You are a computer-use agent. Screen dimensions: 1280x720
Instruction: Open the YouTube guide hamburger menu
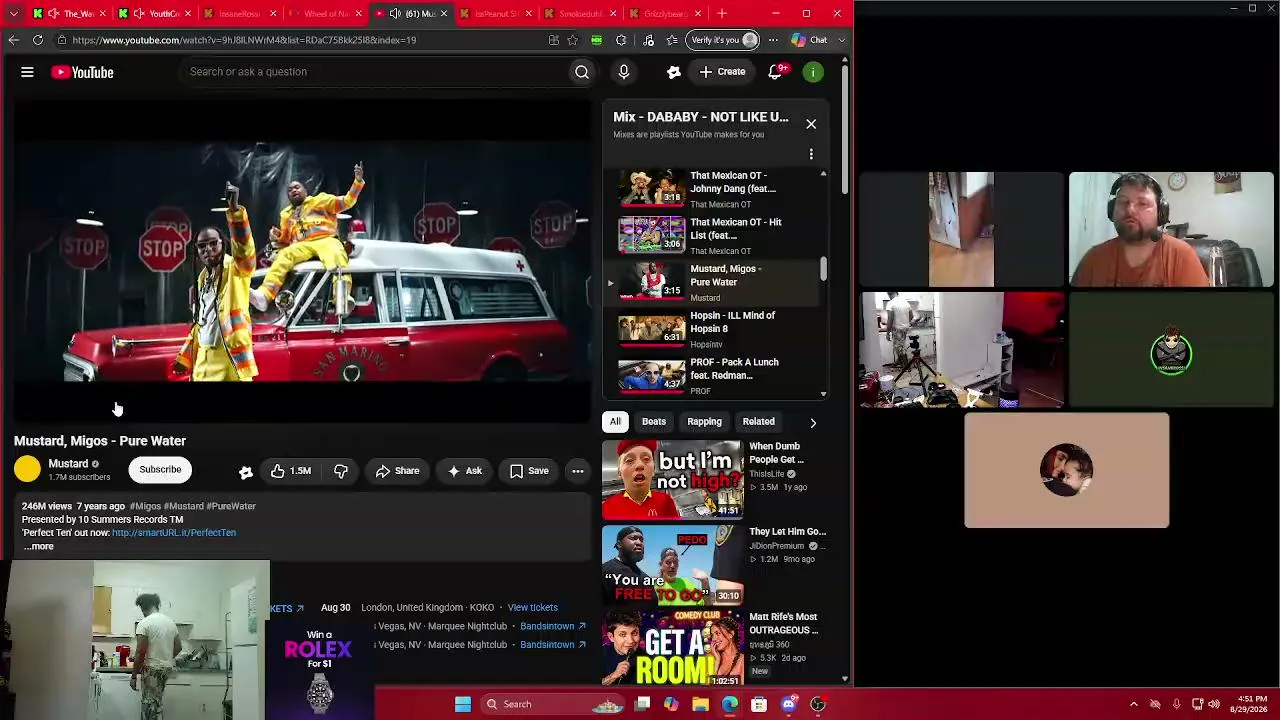tap(27, 72)
